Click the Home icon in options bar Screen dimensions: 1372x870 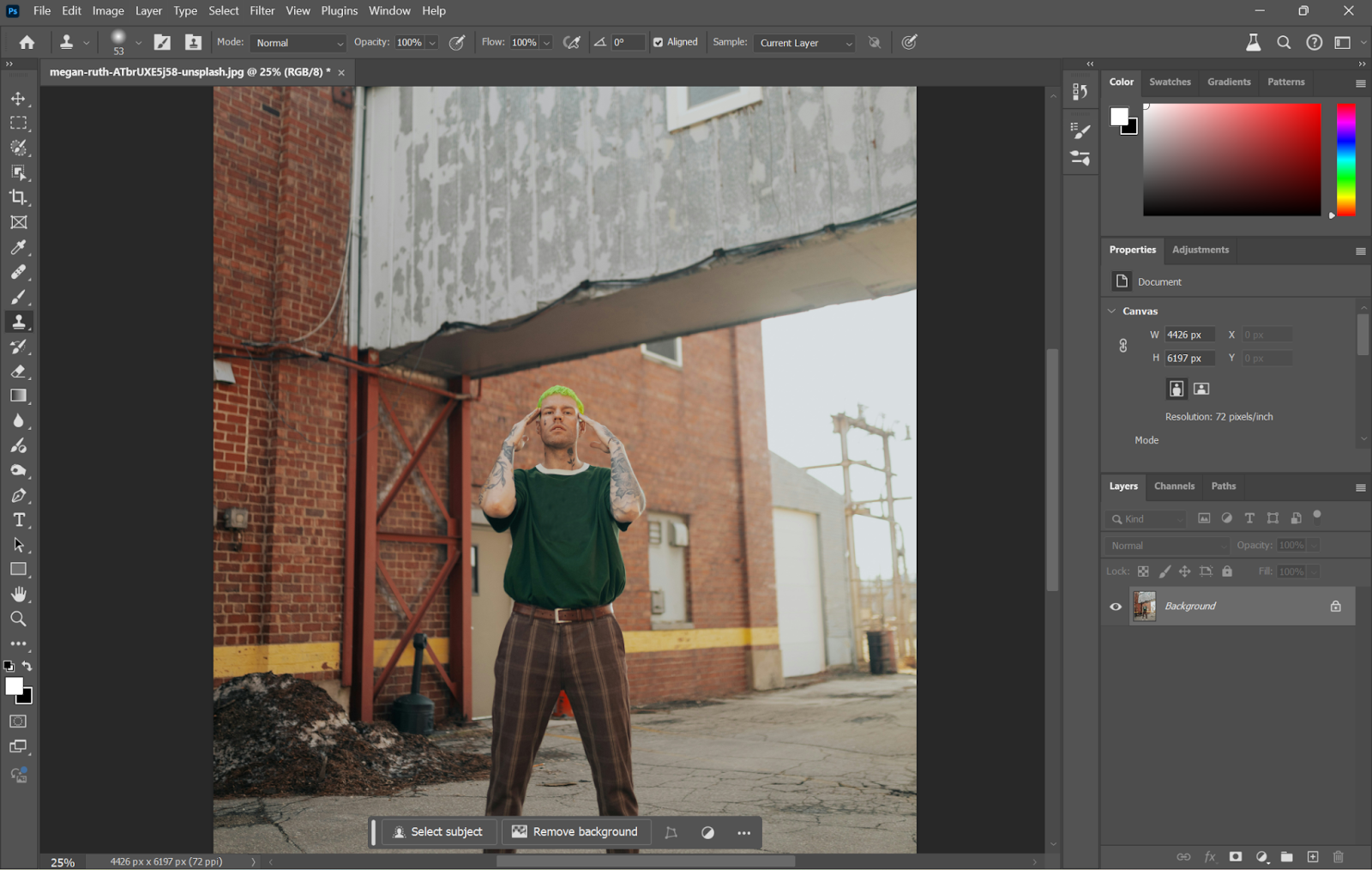click(x=27, y=42)
